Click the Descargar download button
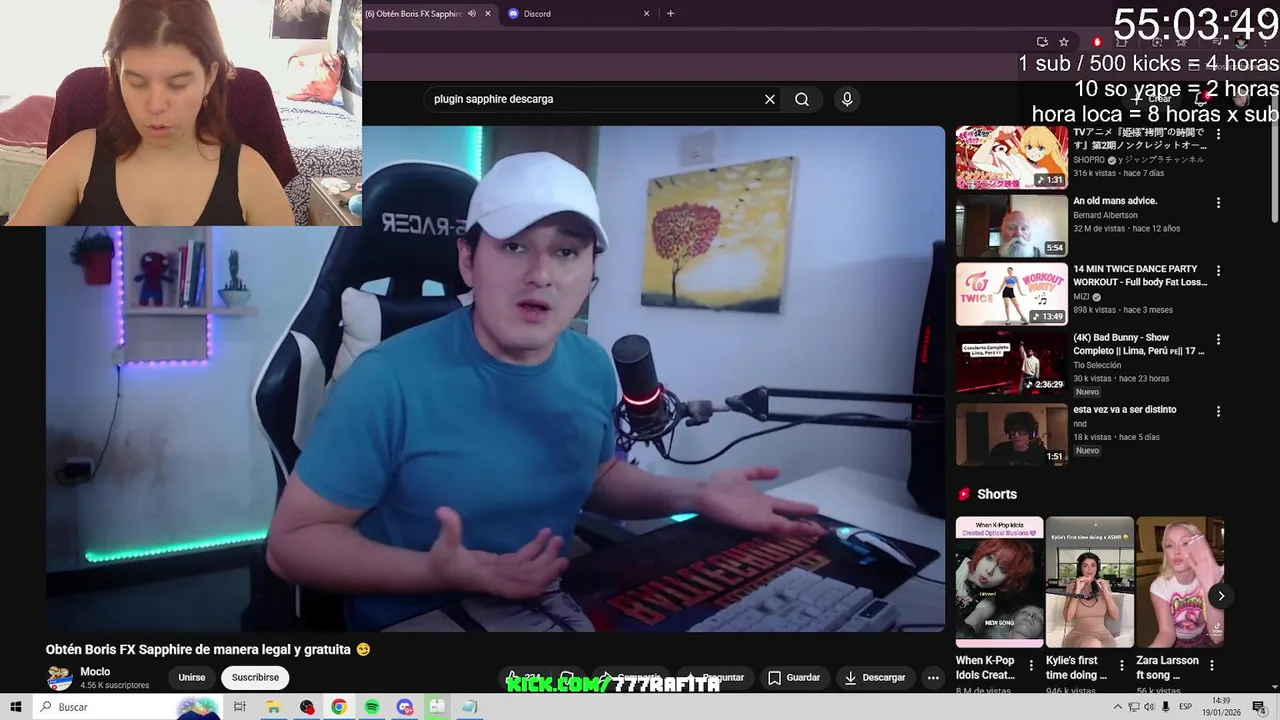Viewport: 1280px width, 720px height. (x=875, y=677)
